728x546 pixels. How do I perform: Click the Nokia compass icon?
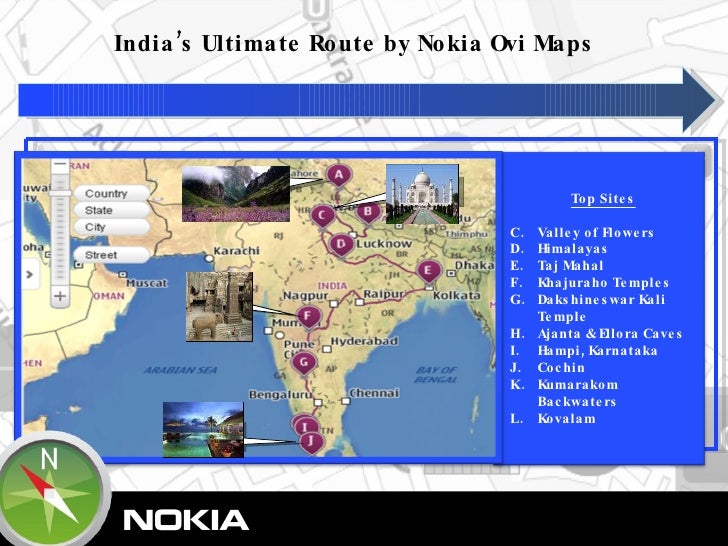pyautogui.click(x=51, y=492)
